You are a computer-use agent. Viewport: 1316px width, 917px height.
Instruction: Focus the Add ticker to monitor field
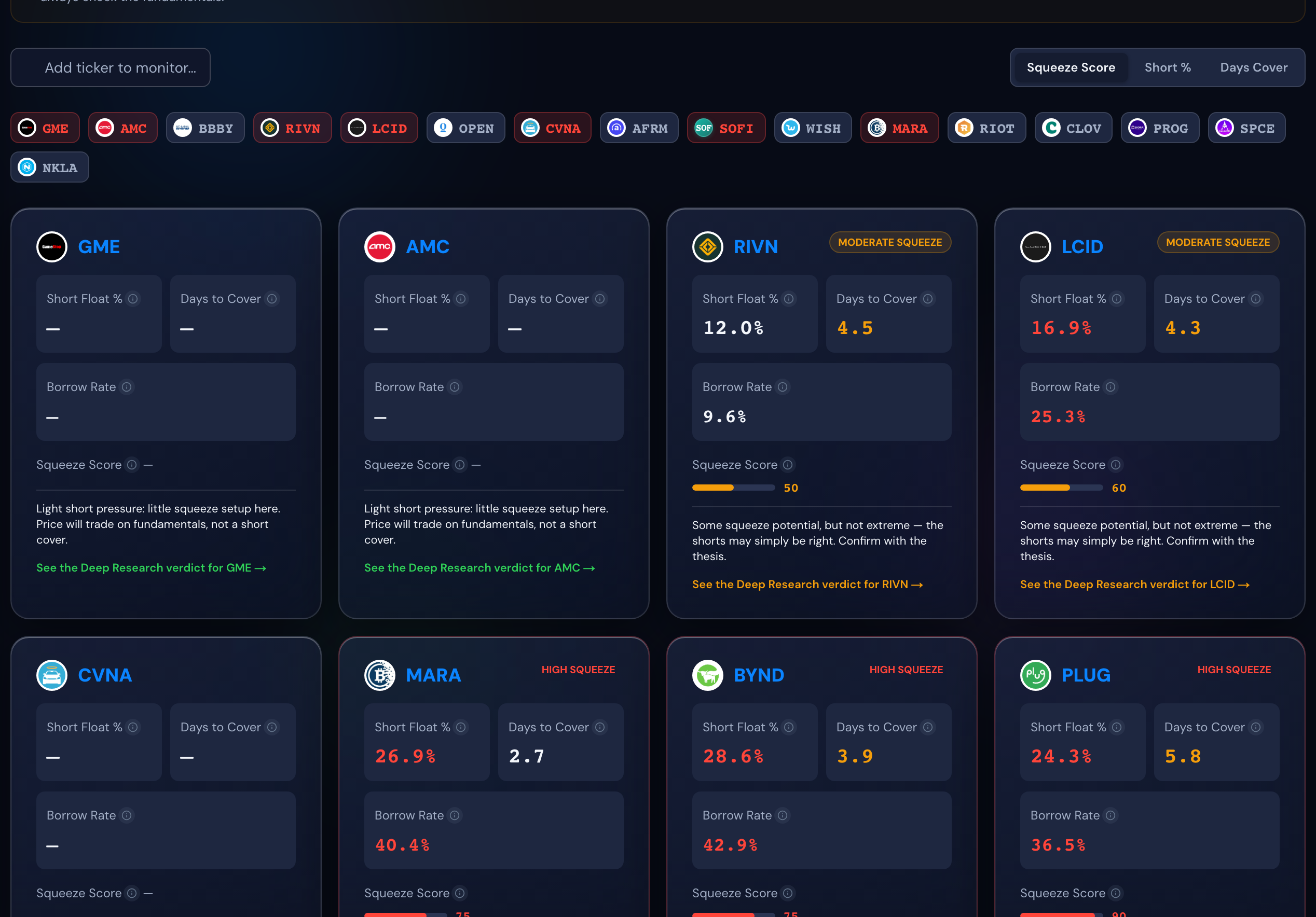(110, 67)
